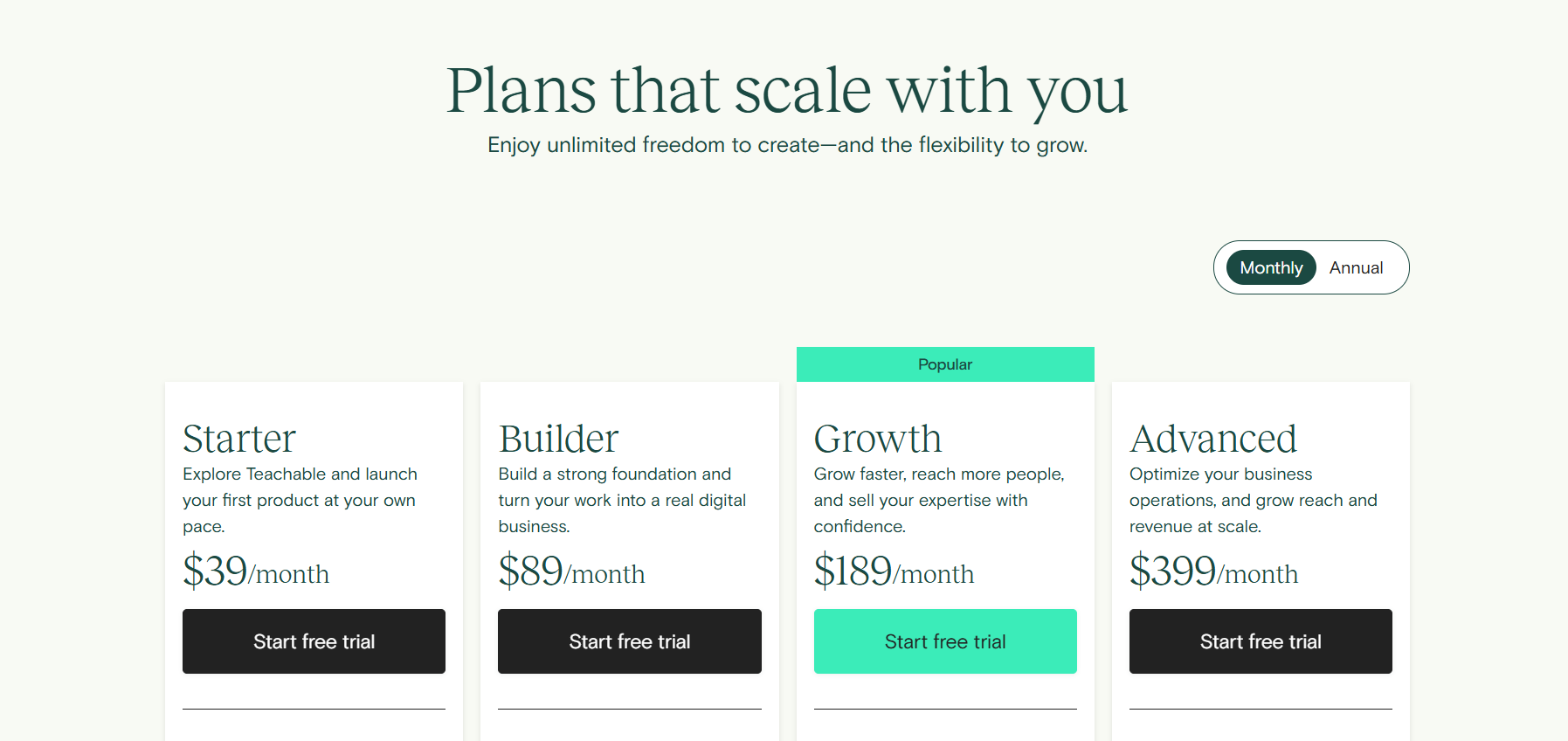Click the Advanced plan heading
The height and width of the screenshot is (741, 1568).
pos(1213,439)
